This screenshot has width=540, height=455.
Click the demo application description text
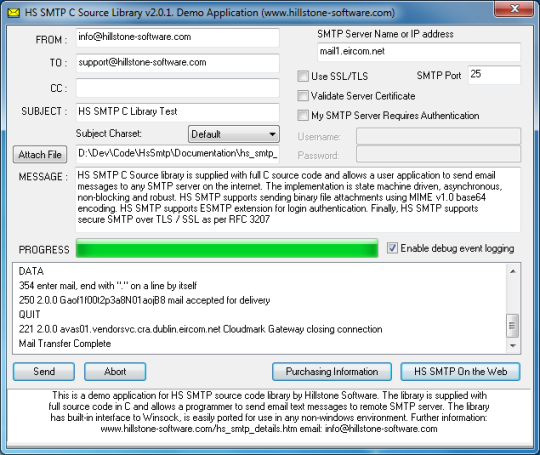click(269, 412)
